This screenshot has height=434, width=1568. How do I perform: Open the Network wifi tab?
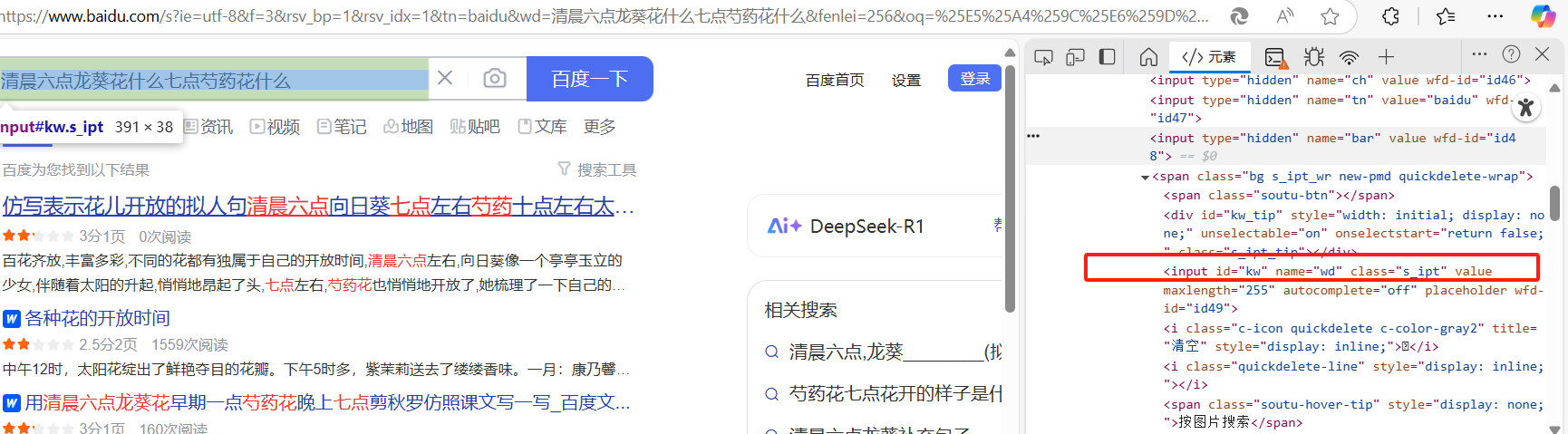click(x=1350, y=58)
